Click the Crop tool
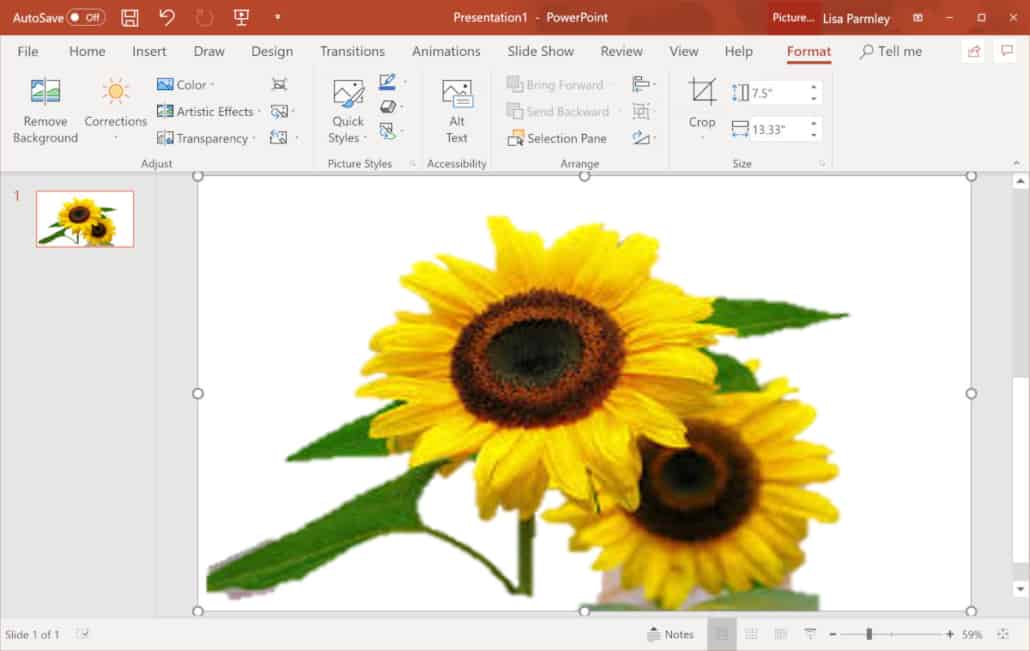1030x651 pixels. (701, 105)
